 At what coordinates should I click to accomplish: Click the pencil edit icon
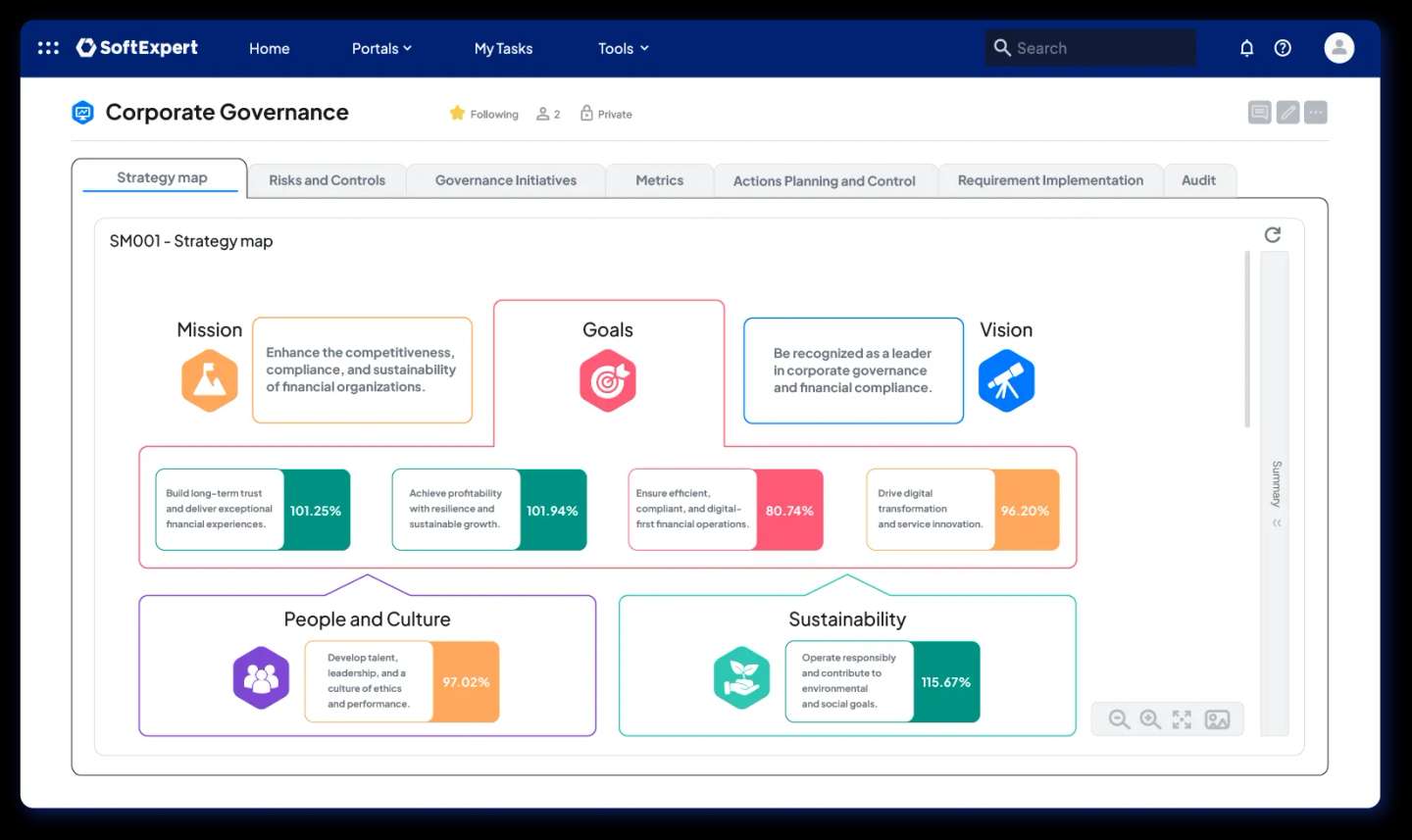coord(1287,113)
